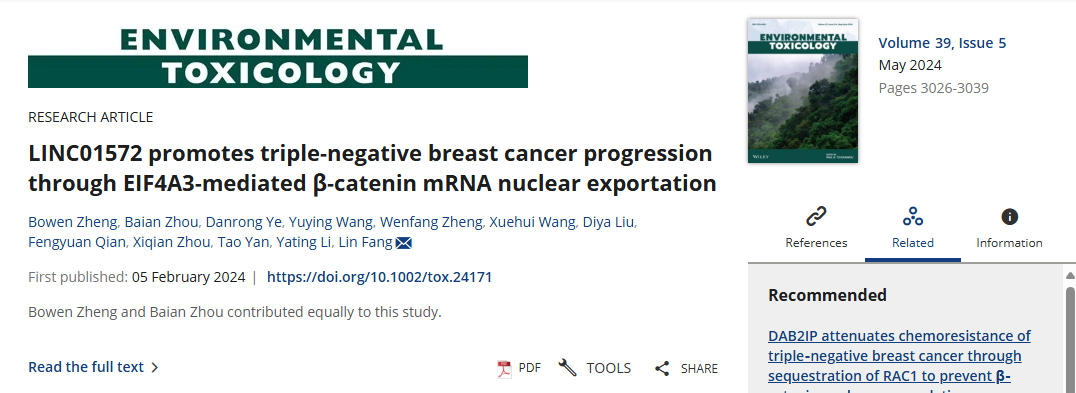Show the Information circle icon

click(x=1009, y=217)
